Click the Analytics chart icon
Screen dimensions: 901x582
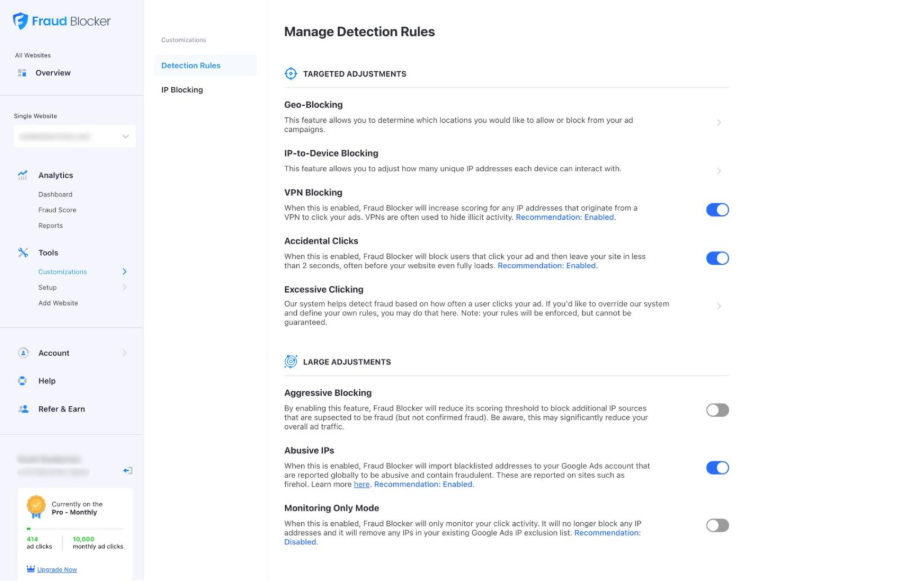tap(22, 175)
